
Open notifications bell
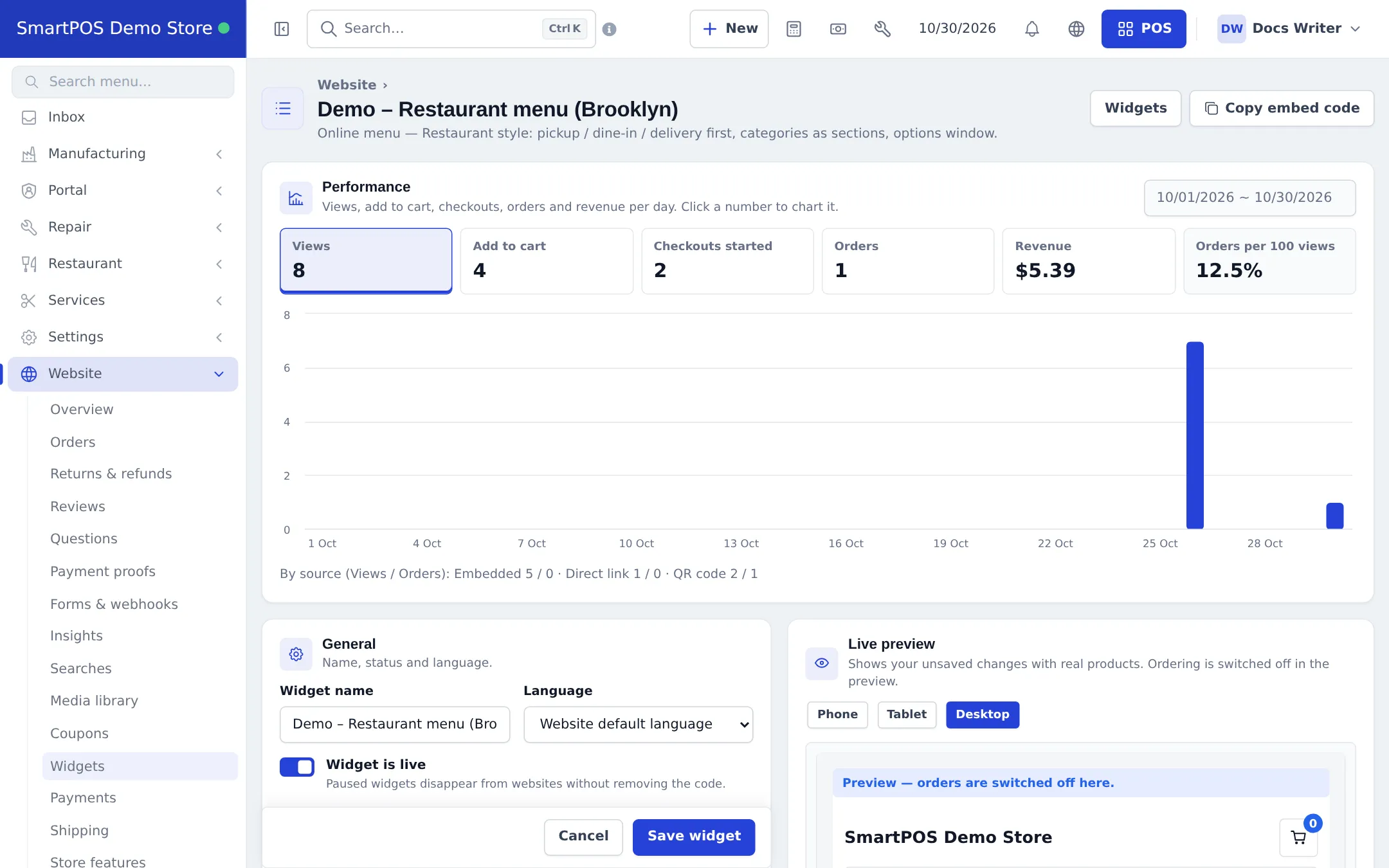click(x=1032, y=29)
